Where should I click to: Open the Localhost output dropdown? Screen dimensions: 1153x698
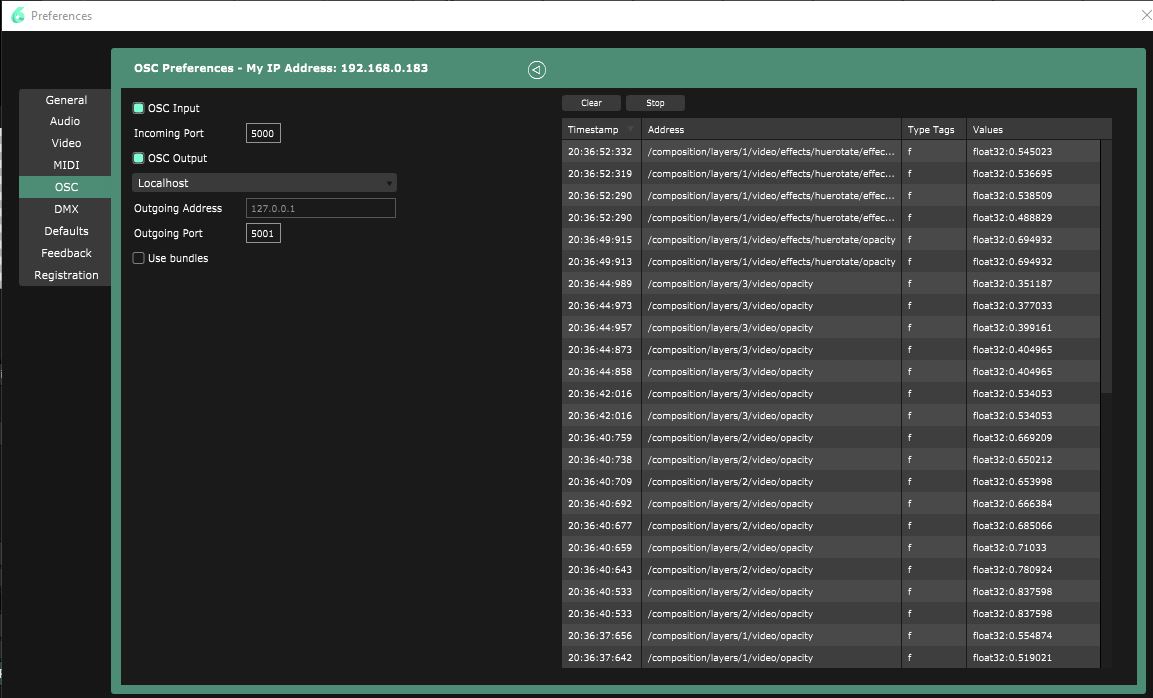tap(264, 183)
